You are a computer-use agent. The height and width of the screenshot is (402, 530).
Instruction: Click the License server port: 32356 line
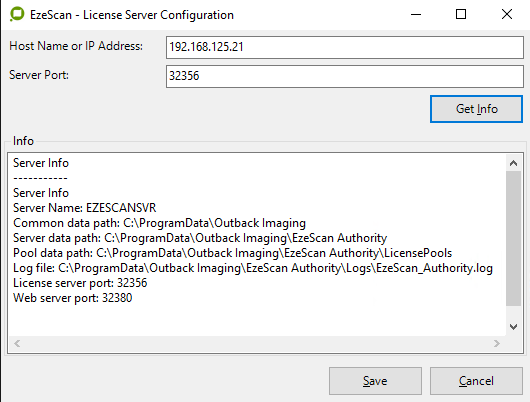[80, 283]
